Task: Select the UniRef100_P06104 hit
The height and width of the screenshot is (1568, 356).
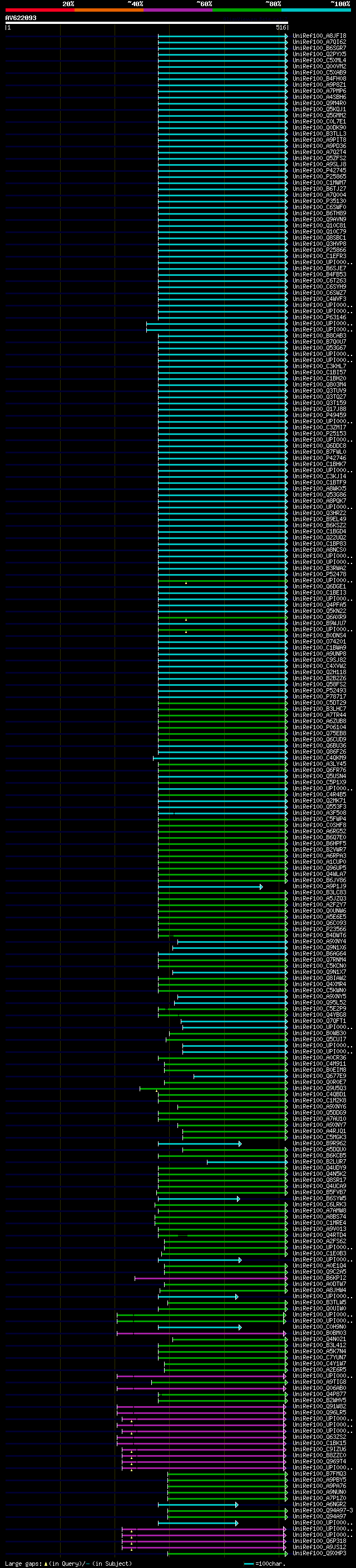Action: click(x=319, y=727)
